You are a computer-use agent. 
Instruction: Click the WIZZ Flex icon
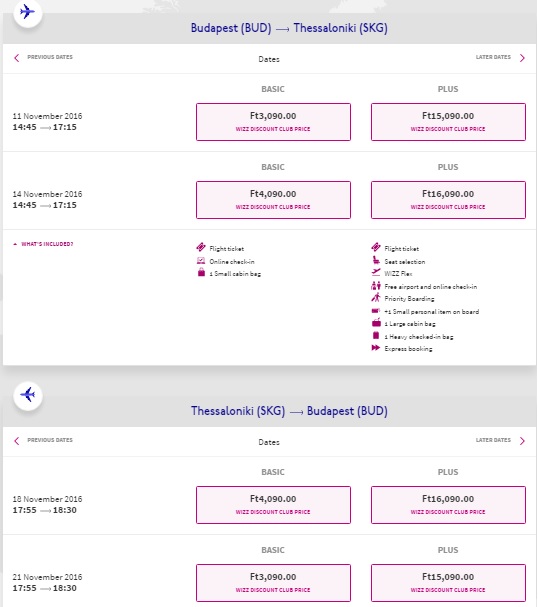pyautogui.click(x=375, y=273)
